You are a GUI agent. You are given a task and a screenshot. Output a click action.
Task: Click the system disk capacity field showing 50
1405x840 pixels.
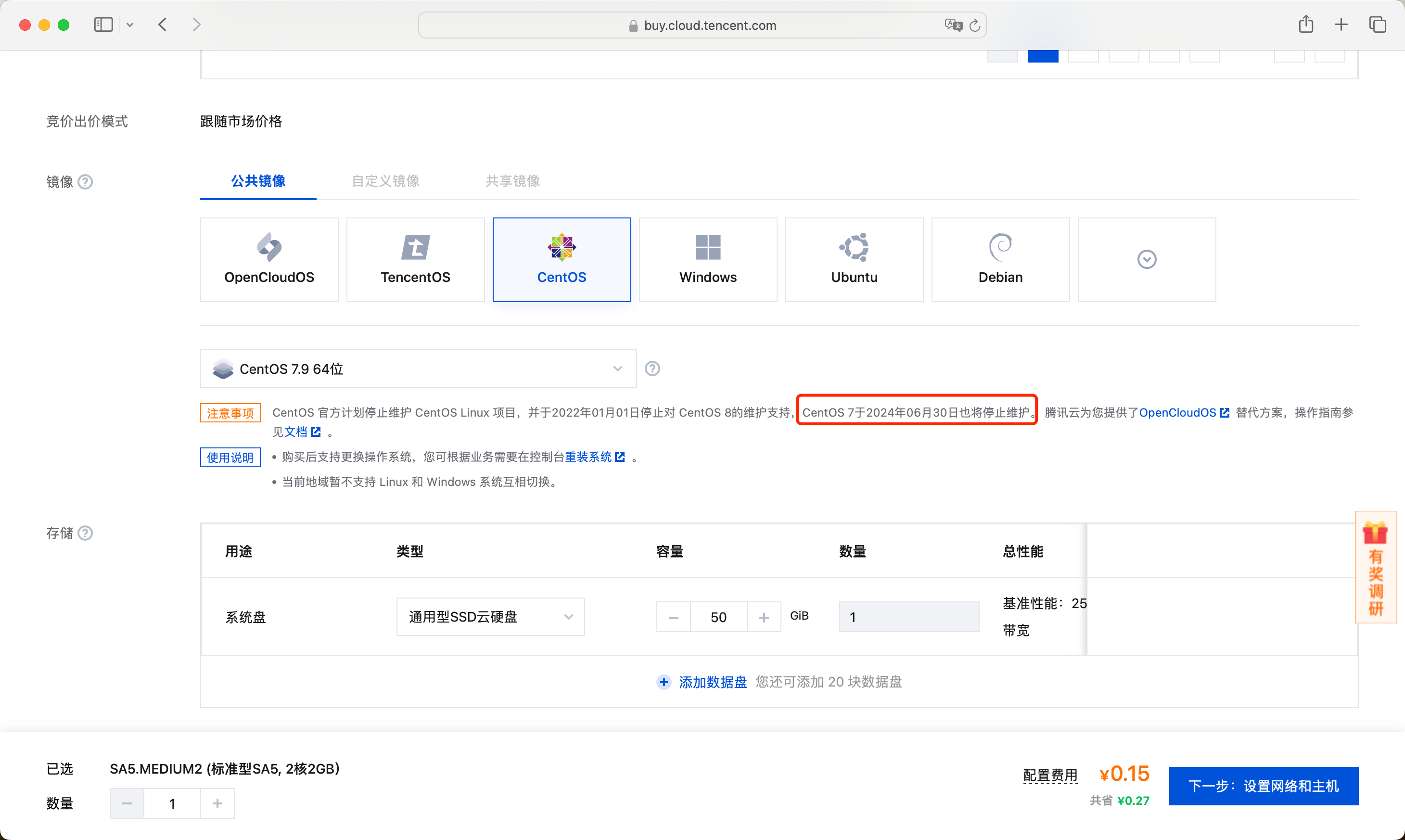click(x=718, y=617)
